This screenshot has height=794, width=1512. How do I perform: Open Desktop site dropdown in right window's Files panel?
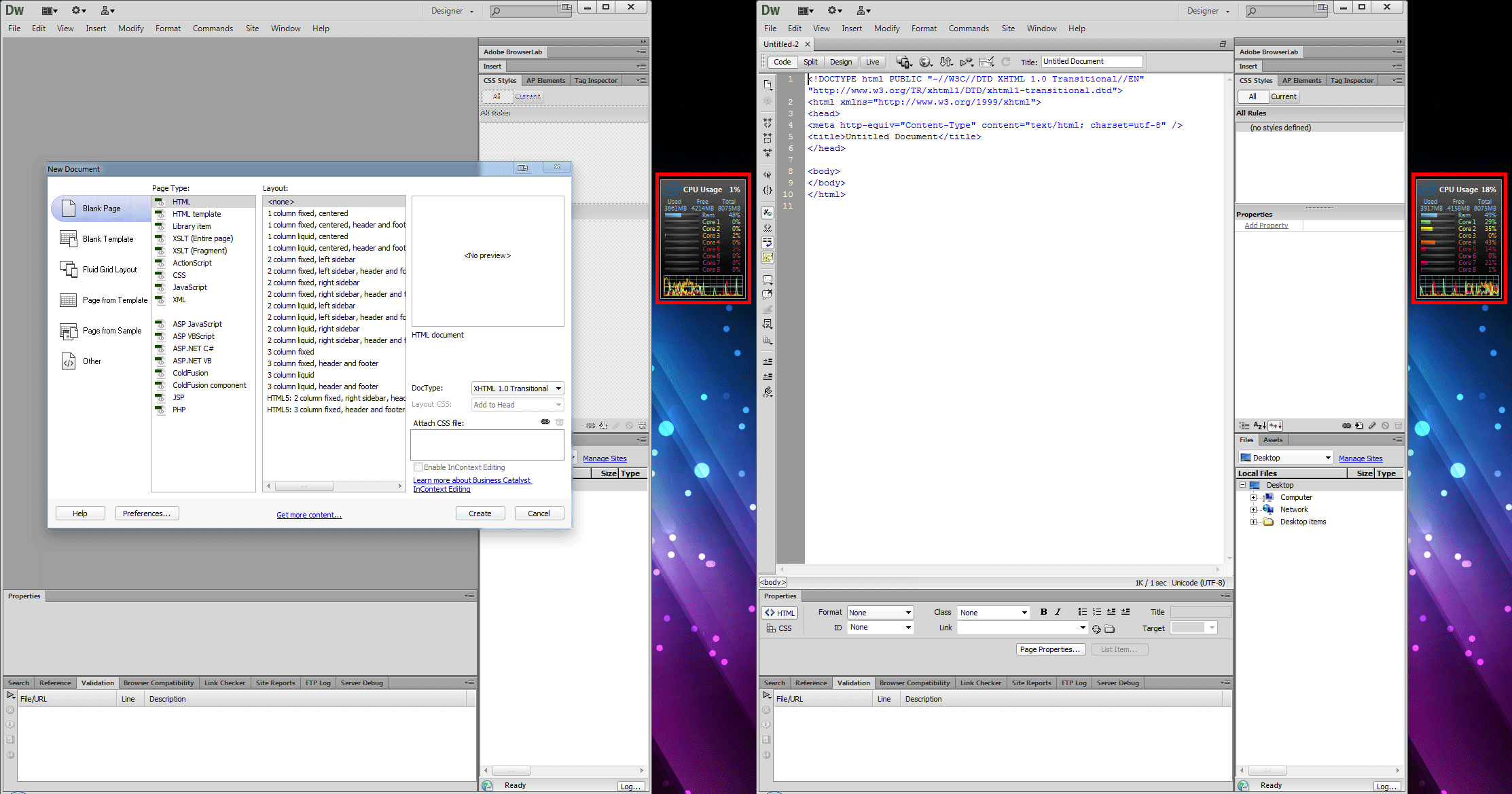pos(1286,458)
